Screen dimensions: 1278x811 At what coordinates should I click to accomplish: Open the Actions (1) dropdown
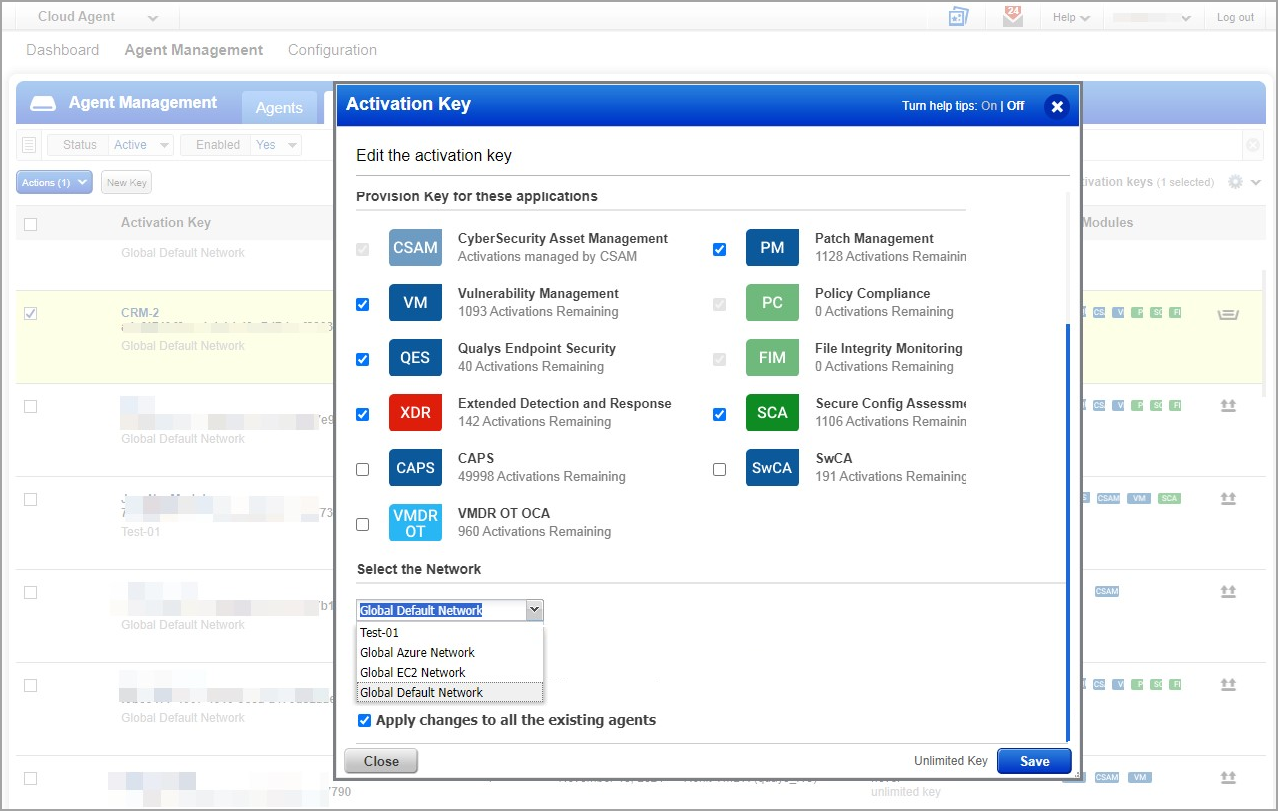point(53,181)
